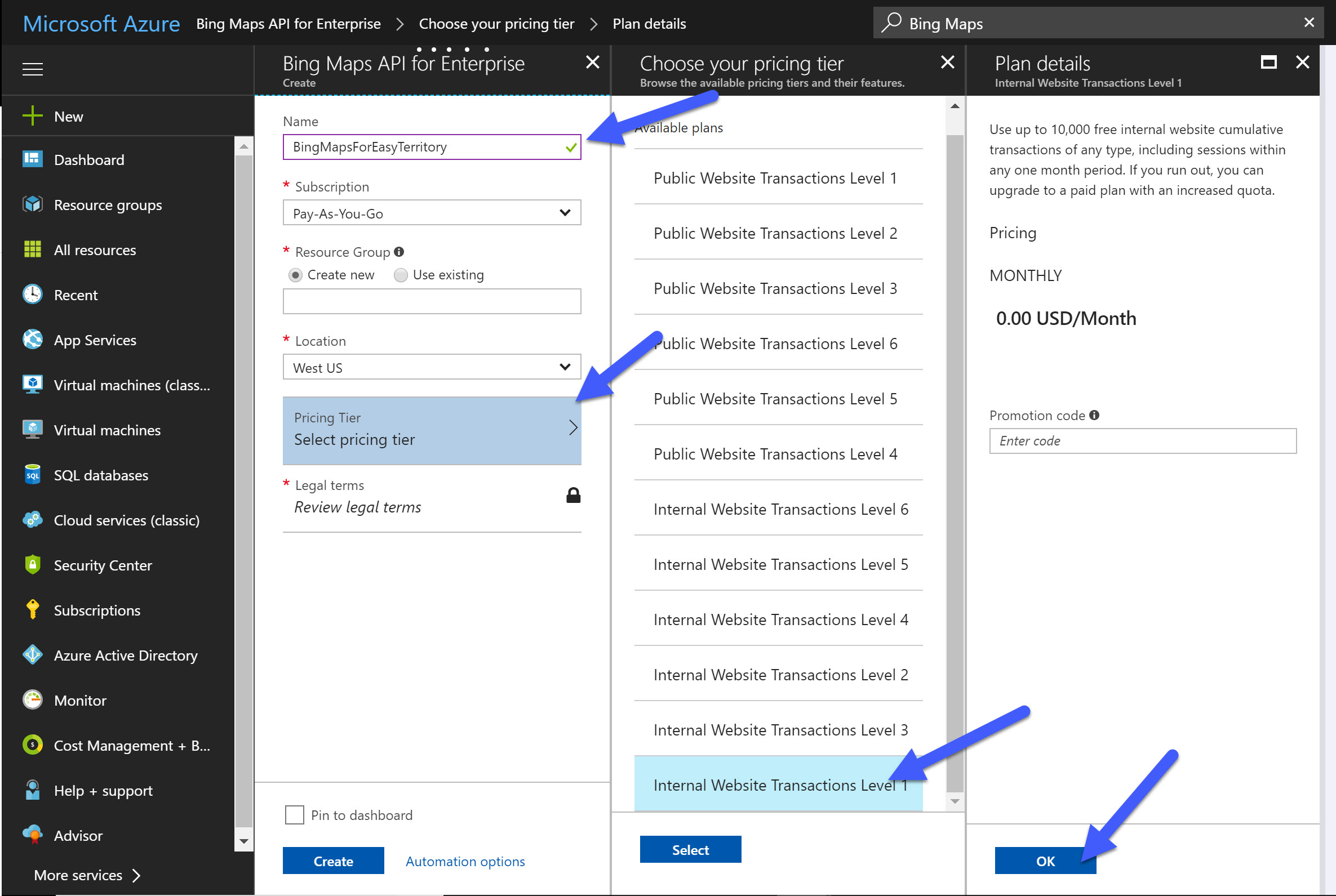Click the Monitor gauge icon

[33, 700]
